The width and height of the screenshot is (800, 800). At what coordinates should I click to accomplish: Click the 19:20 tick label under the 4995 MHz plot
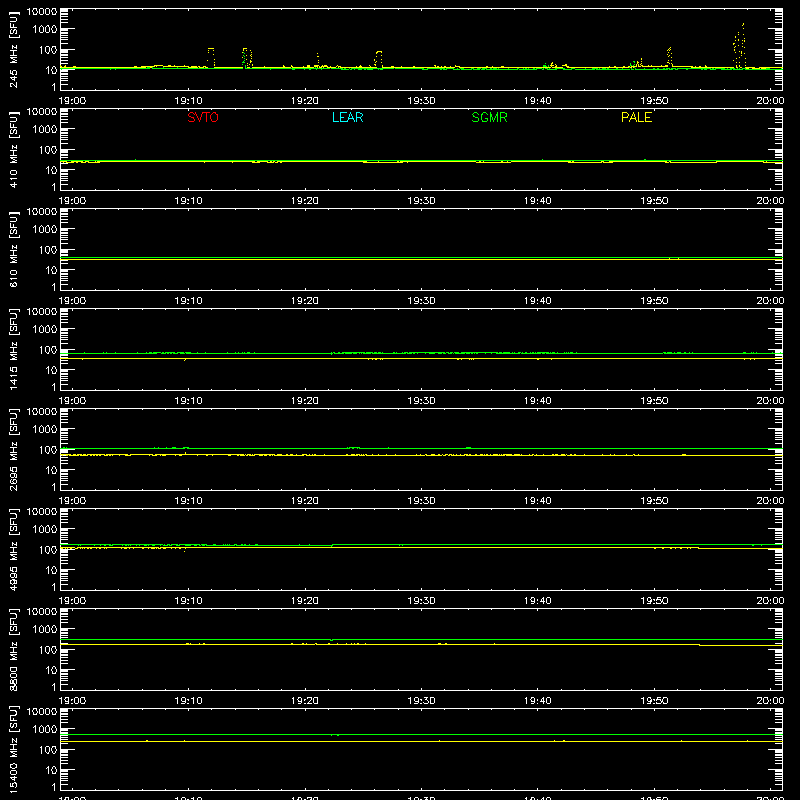coord(305,601)
